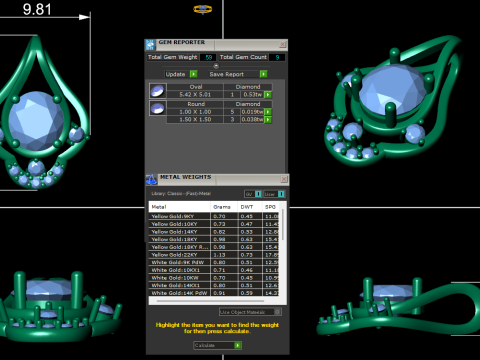Select the Yellow Gold:22KY row
The image size is (480, 360).
tap(214, 255)
